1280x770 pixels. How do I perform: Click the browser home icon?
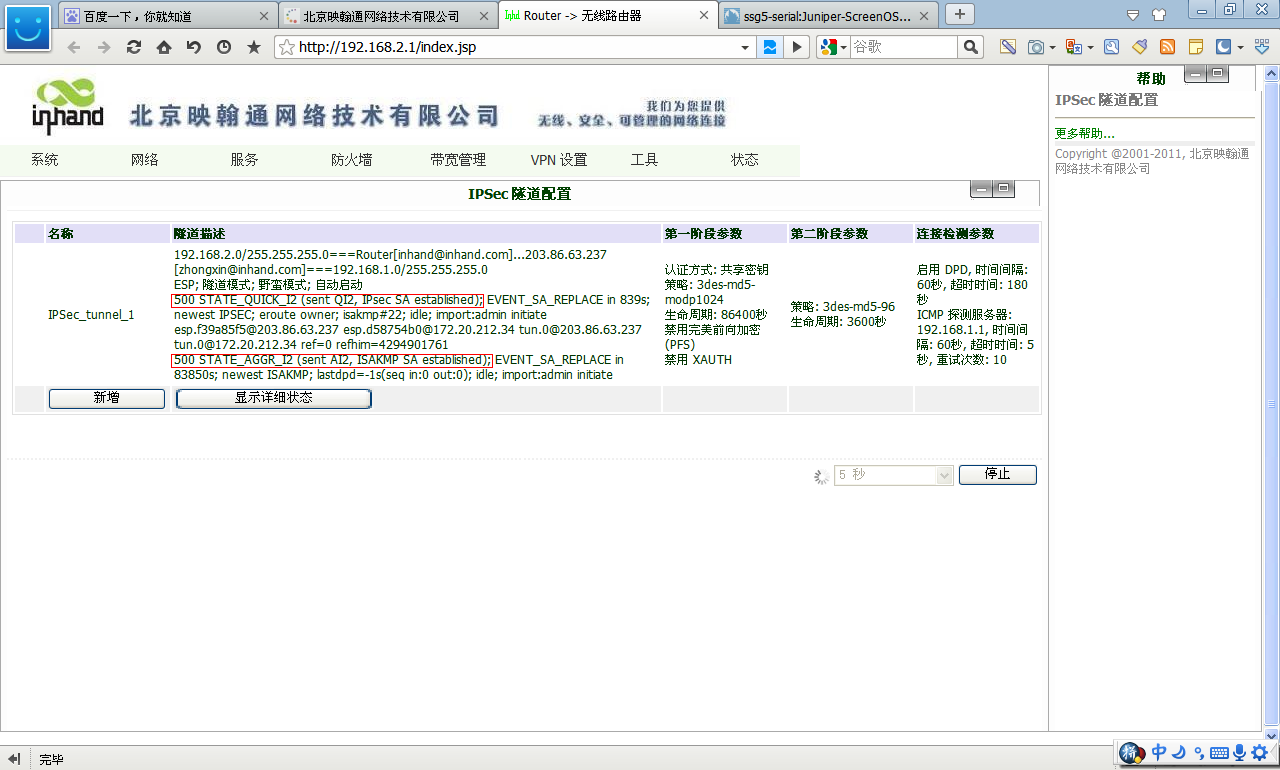(x=163, y=47)
